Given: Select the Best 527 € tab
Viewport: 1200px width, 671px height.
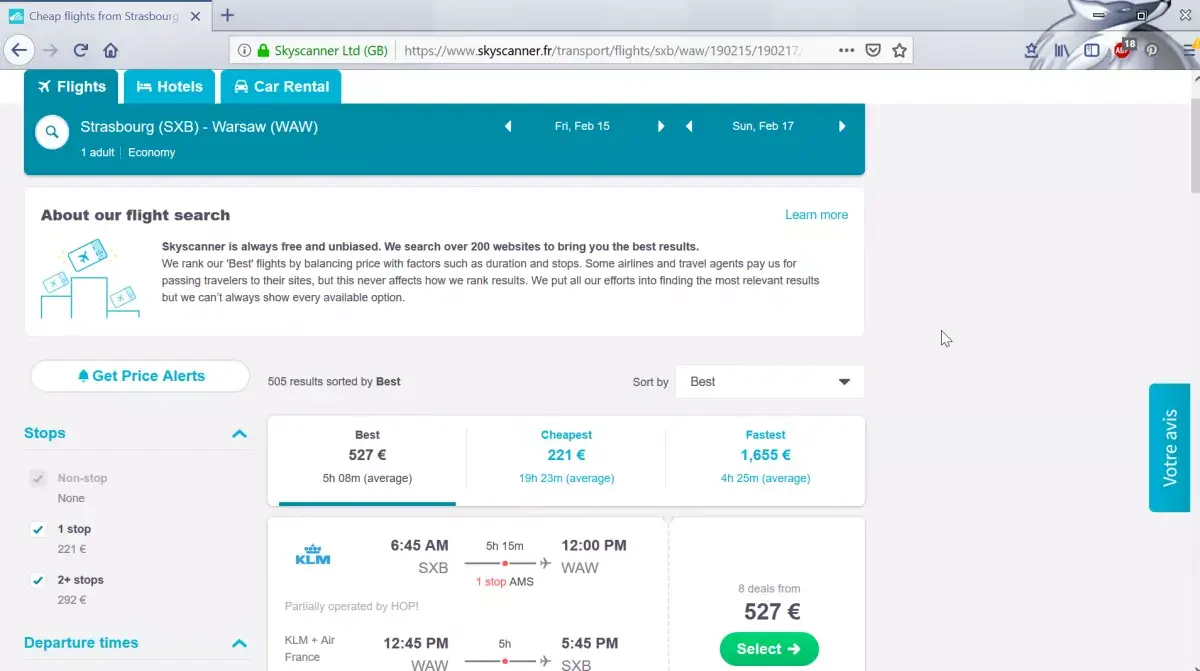Looking at the screenshot, I should [367, 461].
